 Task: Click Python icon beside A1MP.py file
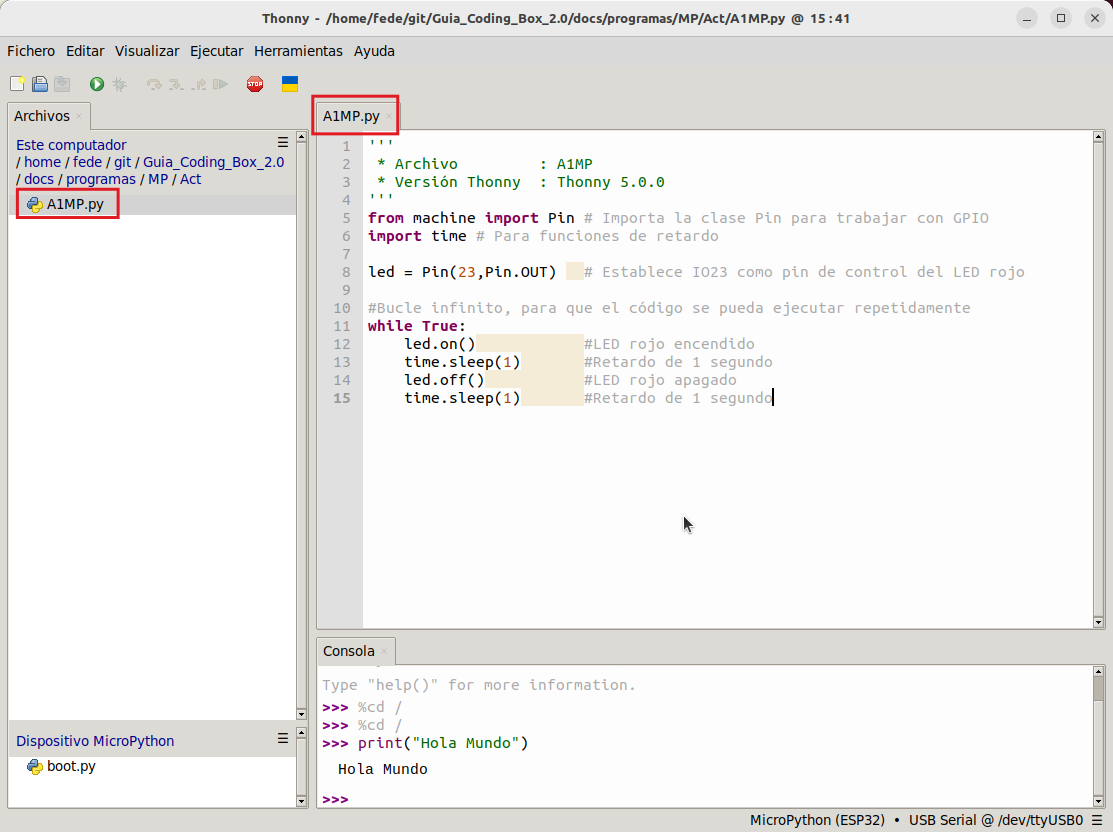click(x=34, y=204)
